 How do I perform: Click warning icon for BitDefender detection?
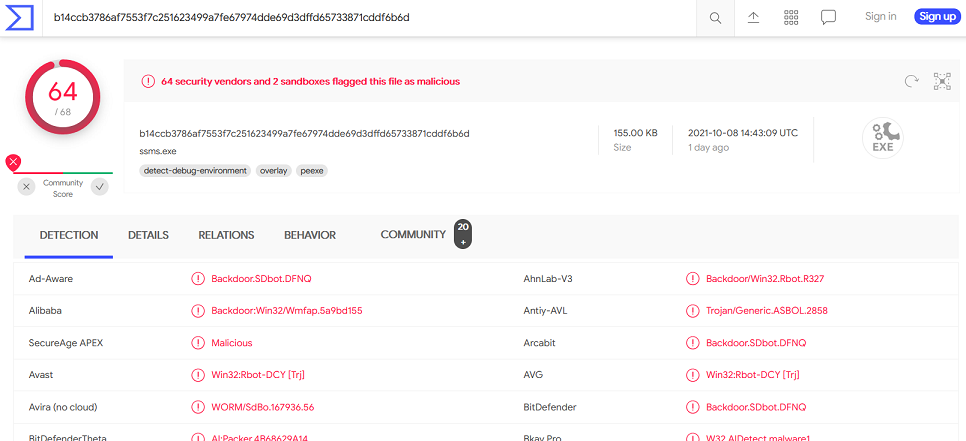click(x=692, y=407)
